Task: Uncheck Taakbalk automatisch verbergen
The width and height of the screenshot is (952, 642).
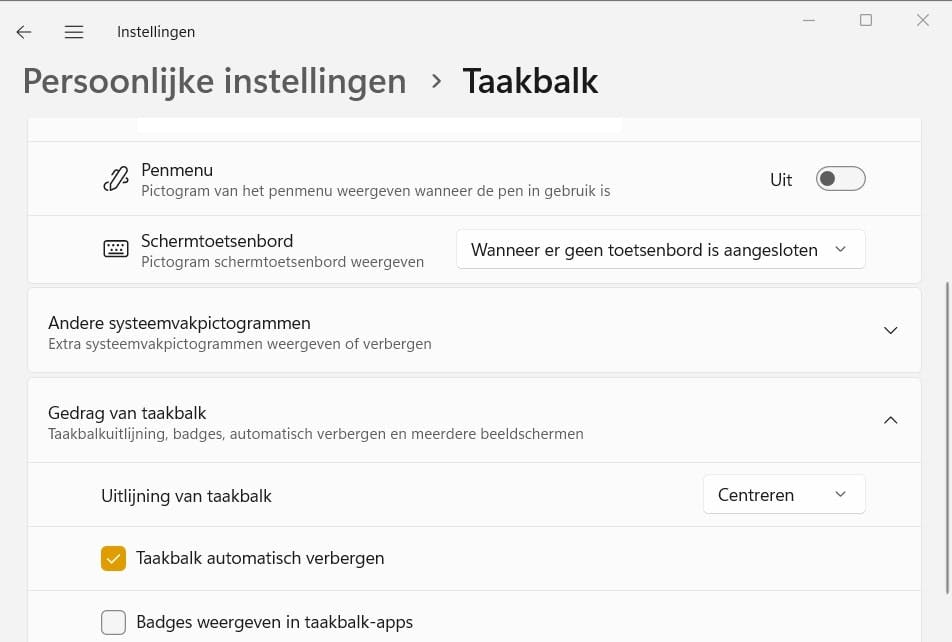Action: click(113, 558)
